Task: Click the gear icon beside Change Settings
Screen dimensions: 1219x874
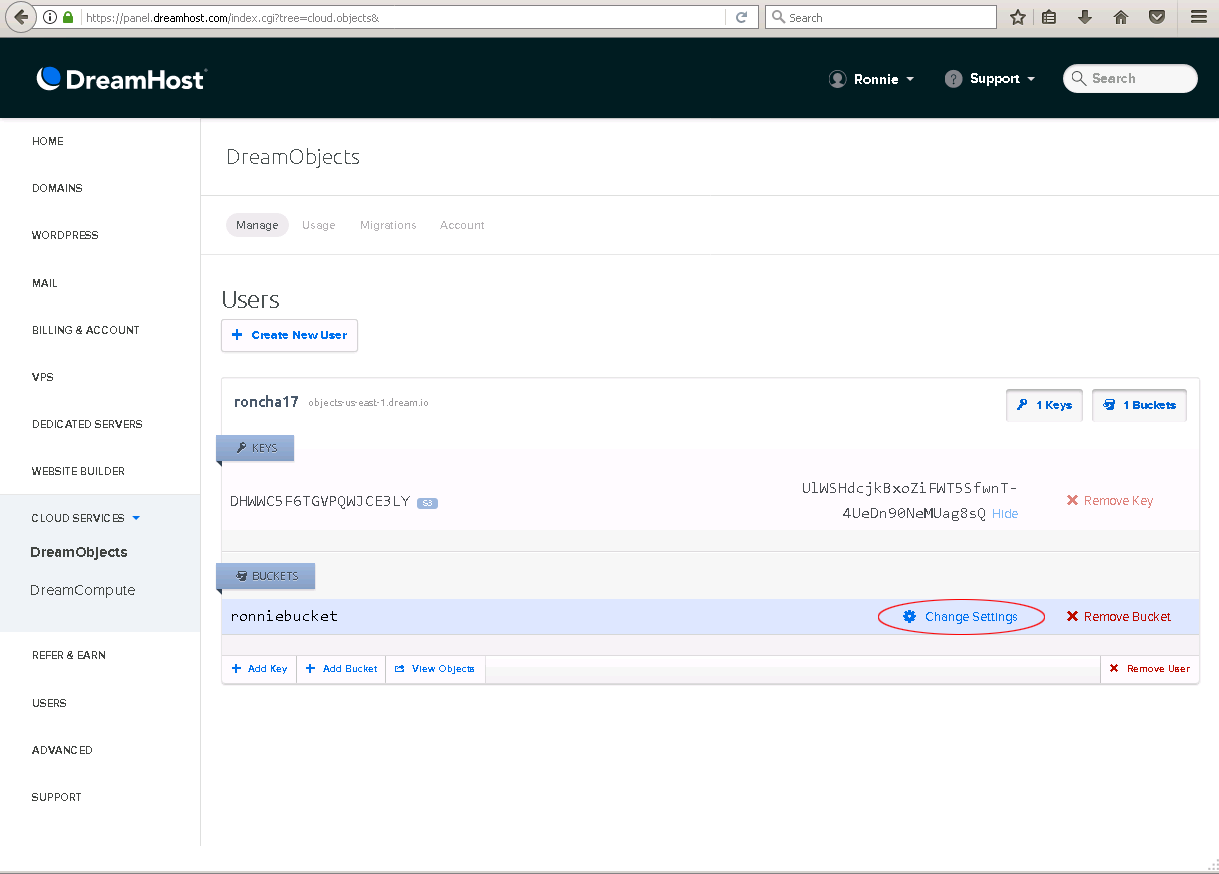Action: point(909,617)
